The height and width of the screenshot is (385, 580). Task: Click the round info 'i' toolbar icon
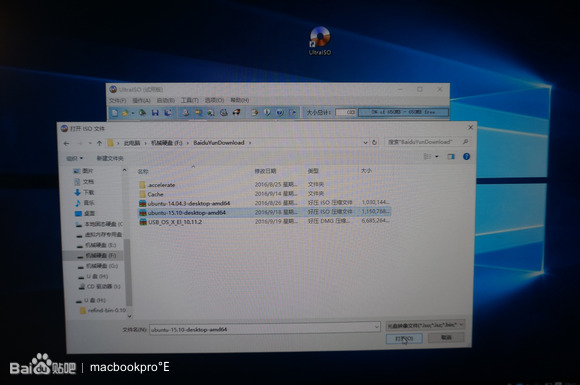point(267,112)
